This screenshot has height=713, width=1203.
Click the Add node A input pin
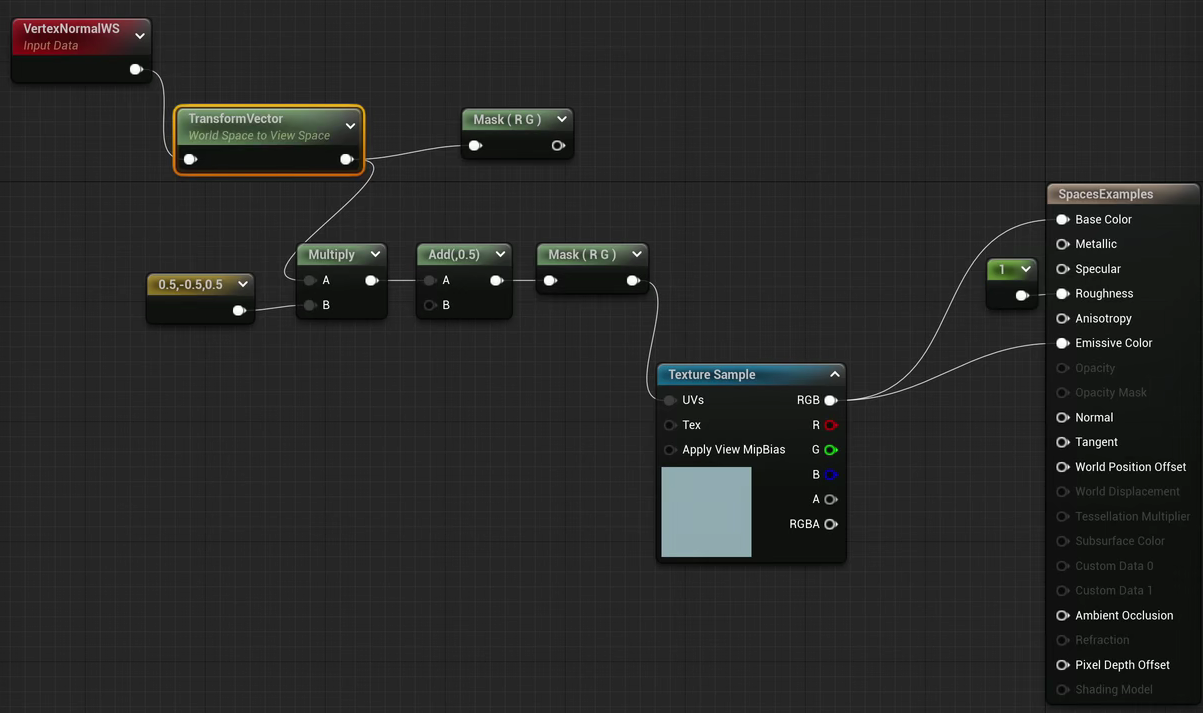430,281
